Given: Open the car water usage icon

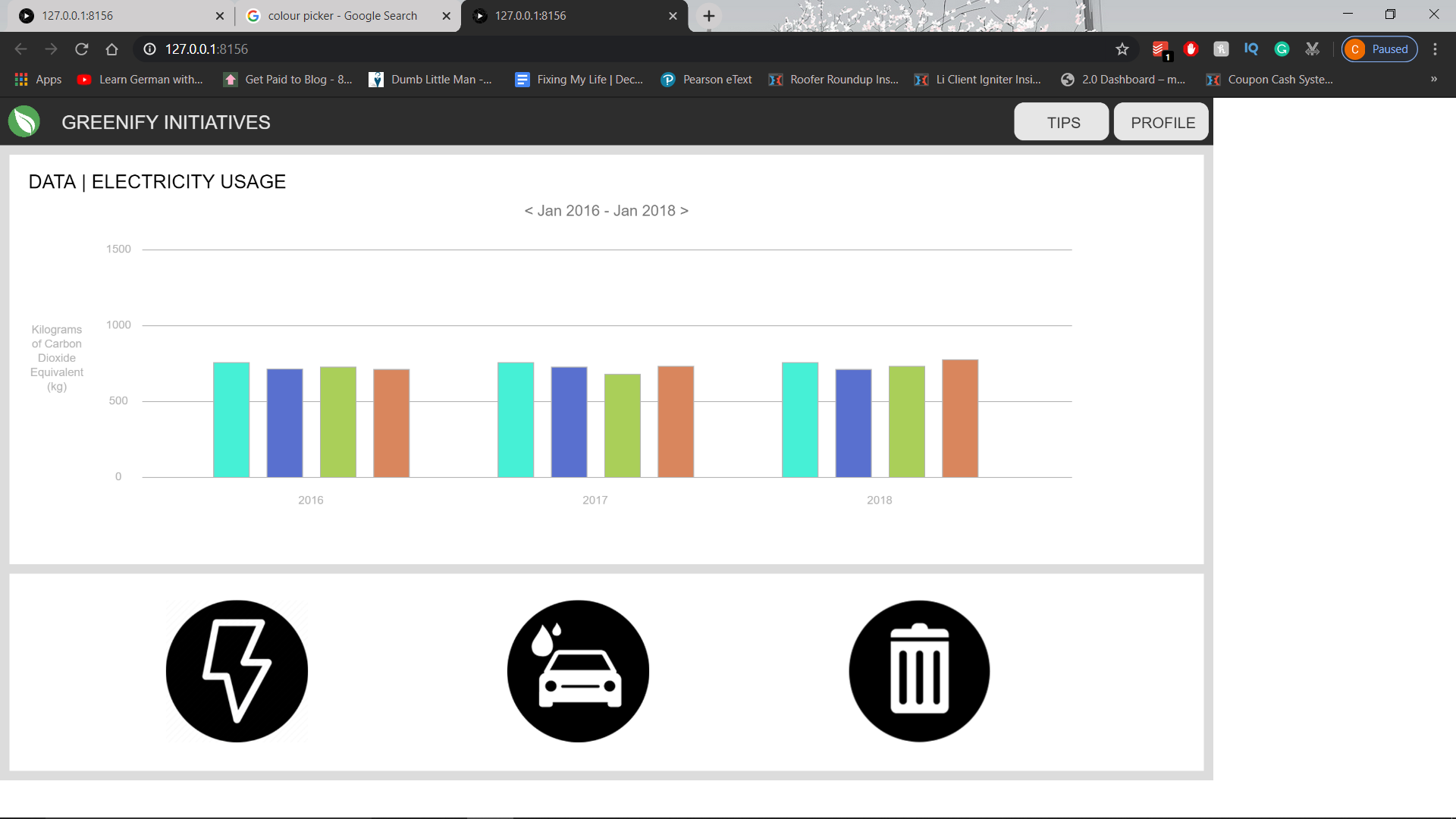Looking at the screenshot, I should click(578, 671).
